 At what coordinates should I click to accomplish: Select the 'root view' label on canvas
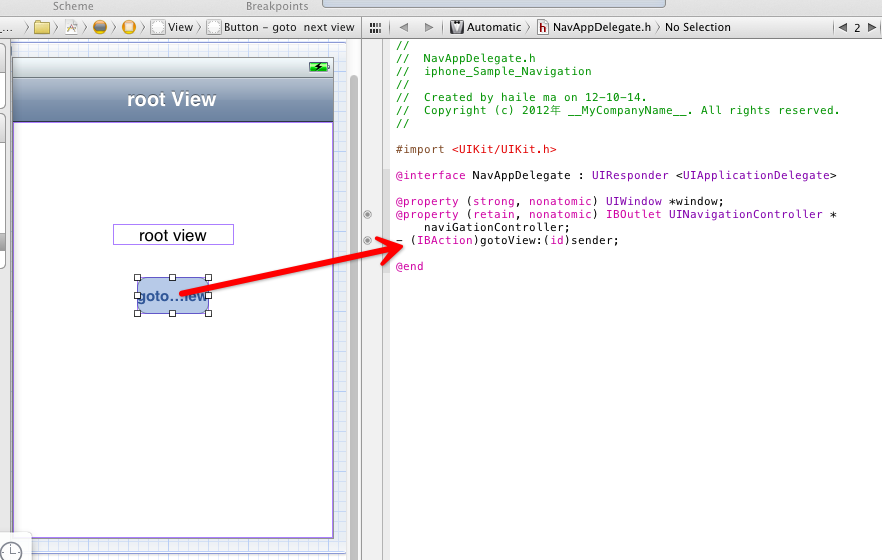click(x=173, y=235)
